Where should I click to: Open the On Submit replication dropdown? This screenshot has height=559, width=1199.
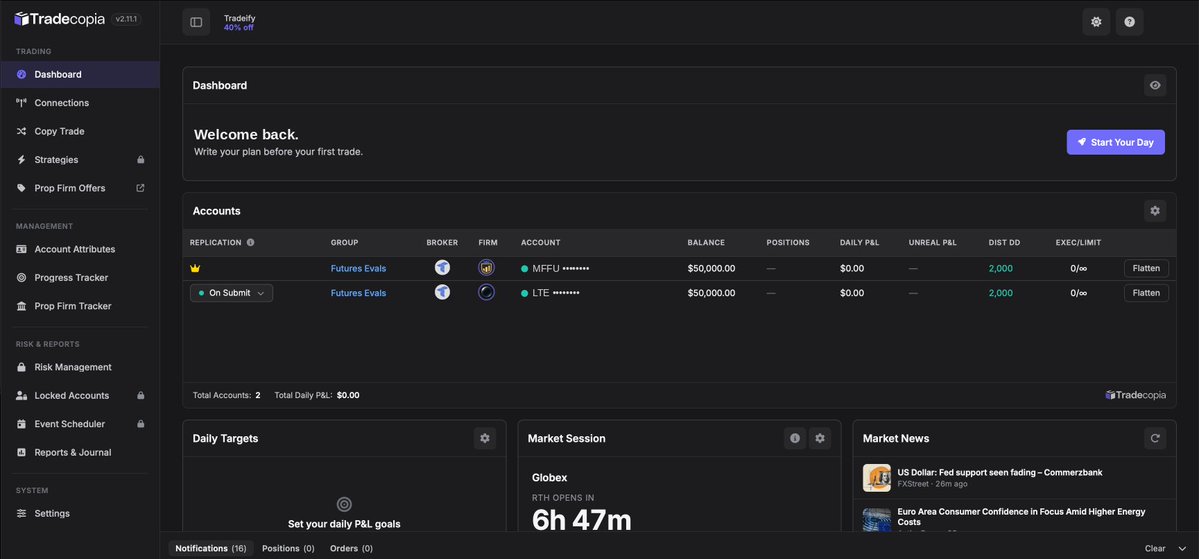tap(231, 293)
